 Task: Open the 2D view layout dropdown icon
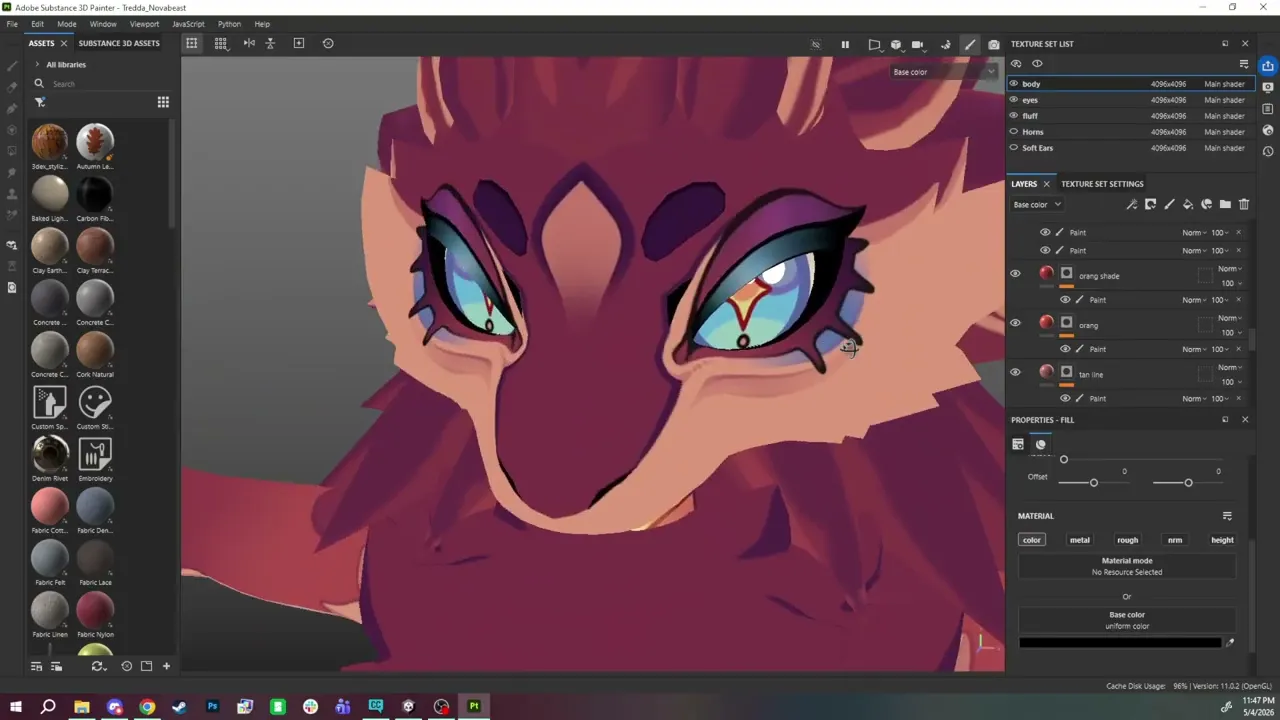220,43
